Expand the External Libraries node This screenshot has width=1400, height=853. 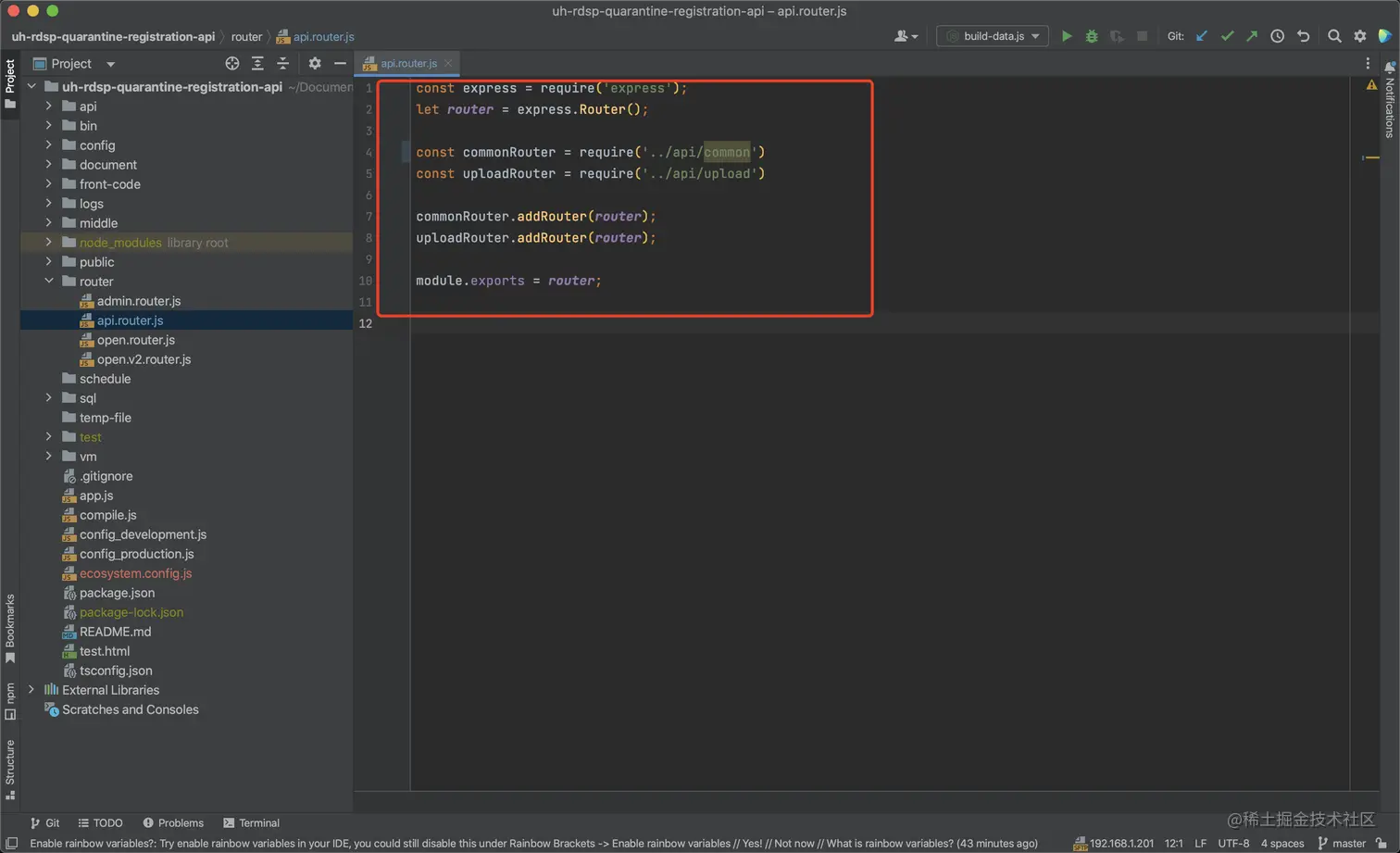pos(31,689)
